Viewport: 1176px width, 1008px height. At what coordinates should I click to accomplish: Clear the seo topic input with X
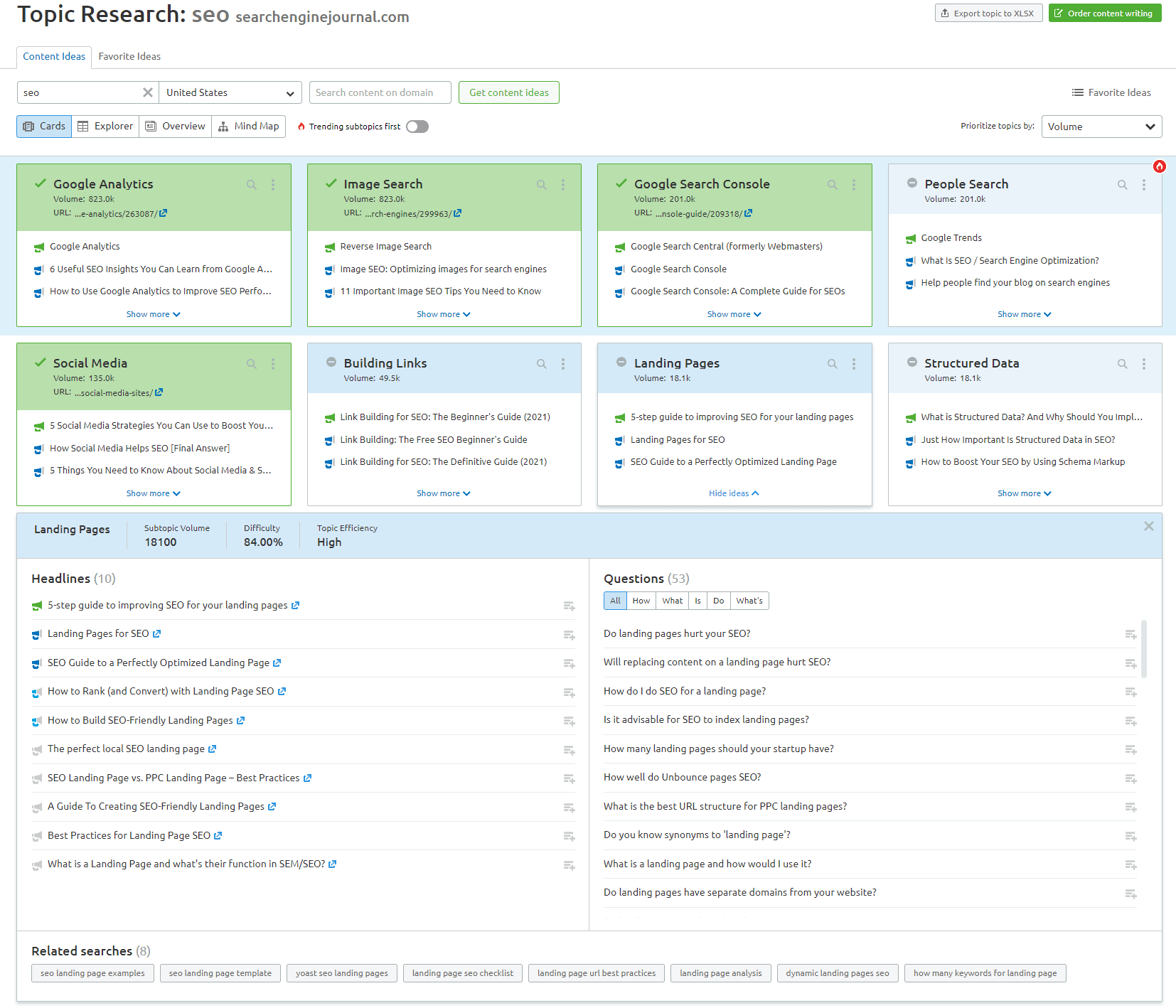(x=148, y=92)
